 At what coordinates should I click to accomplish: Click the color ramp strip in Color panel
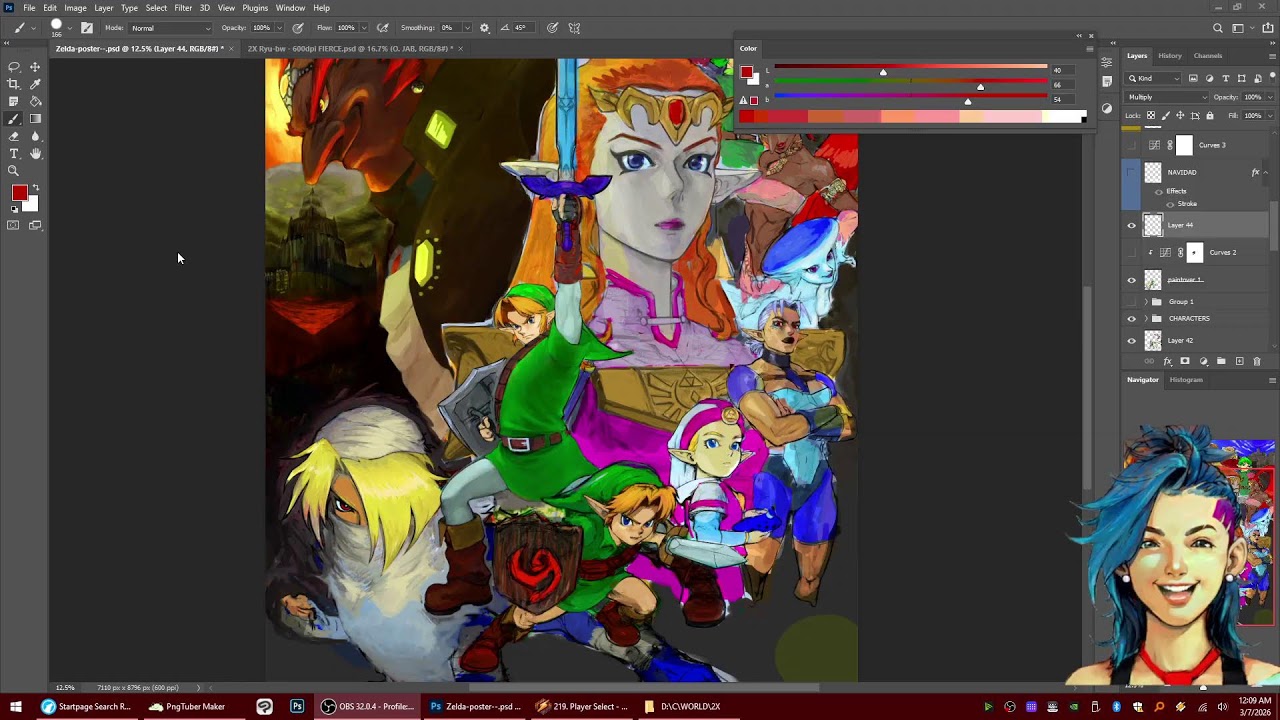(911, 117)
